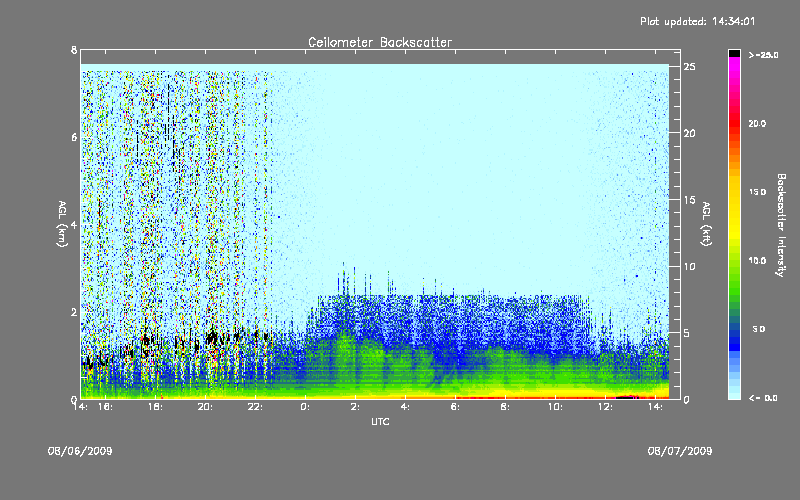The image size is (800, 500).
Task: Click the '<= 0.0' colorbar bottom label
Action: coord(764,398)
